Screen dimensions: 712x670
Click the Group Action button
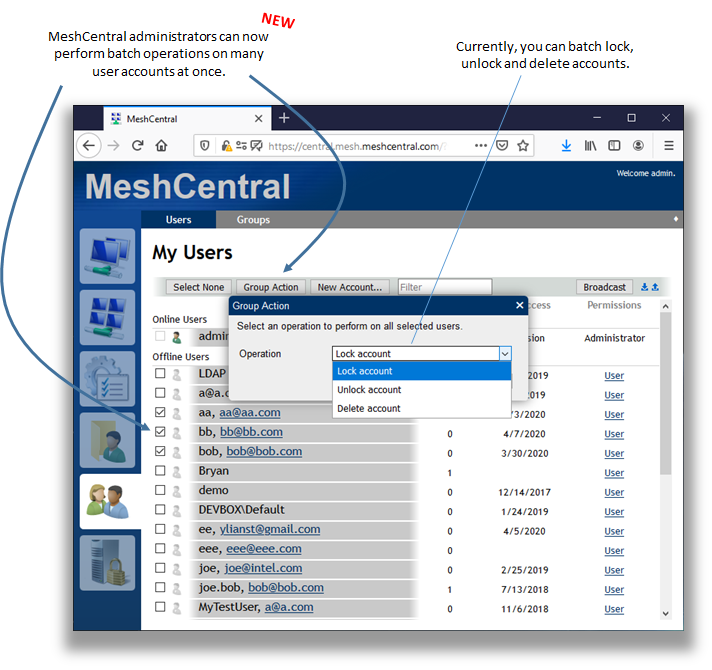[271, 287]
